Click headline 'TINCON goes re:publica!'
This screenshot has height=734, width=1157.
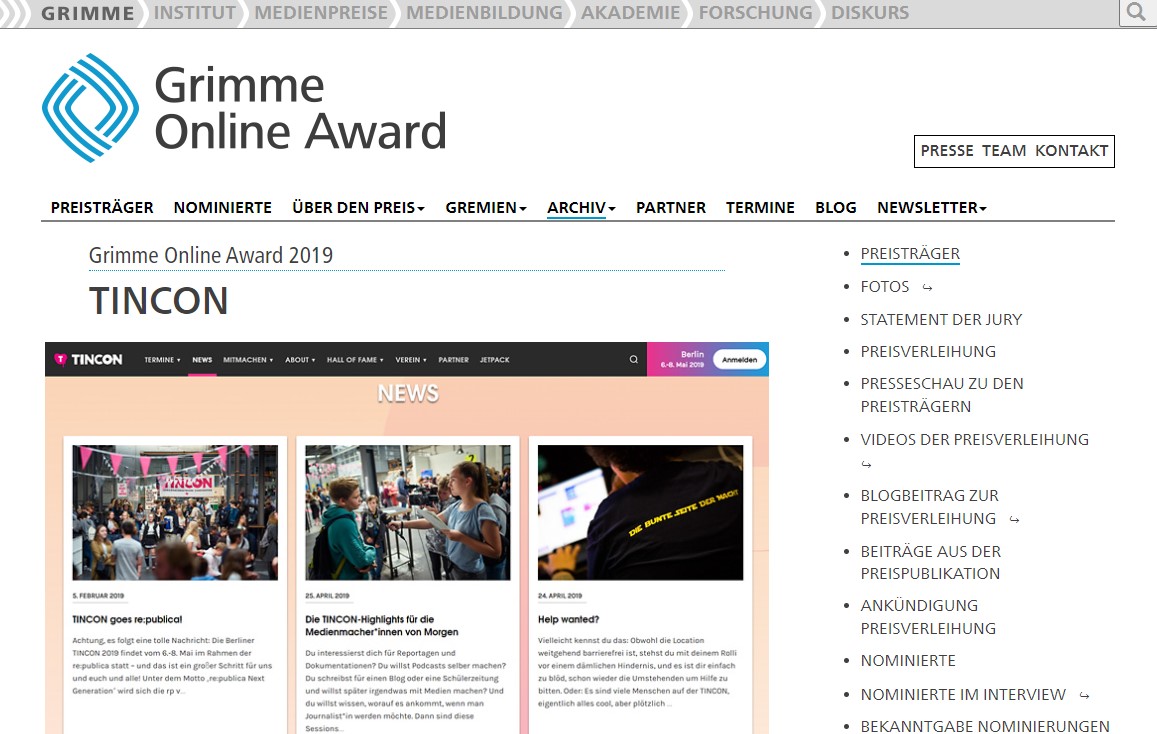point(127,620)
